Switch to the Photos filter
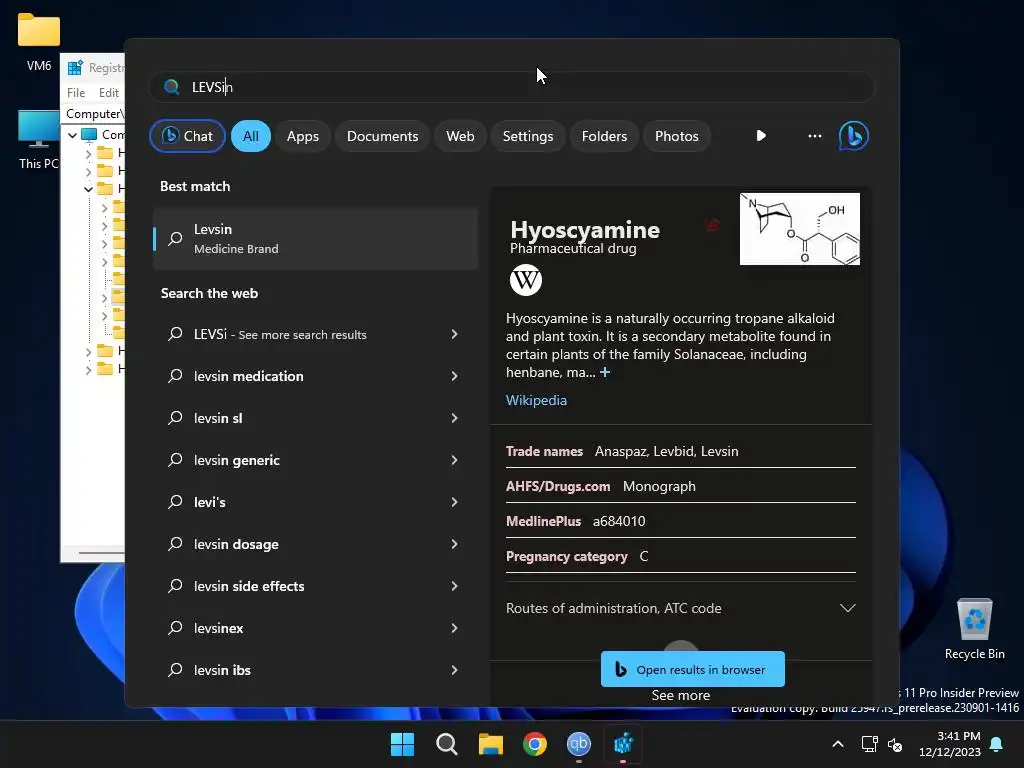This screenshot has height=768, width=1024. (x=677, y=136)
